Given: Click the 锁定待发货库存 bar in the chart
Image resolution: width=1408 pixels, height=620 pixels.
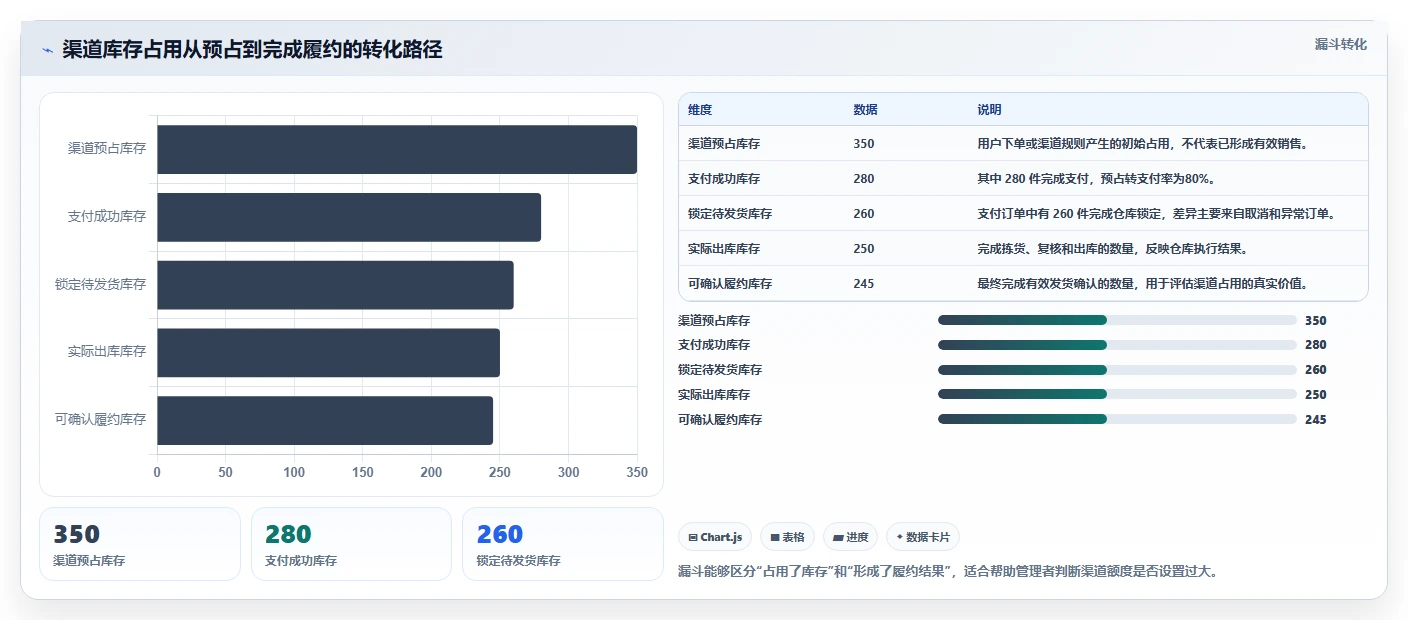Looking at the screenshot, I should pyautogui.click(x=335, y=285).
